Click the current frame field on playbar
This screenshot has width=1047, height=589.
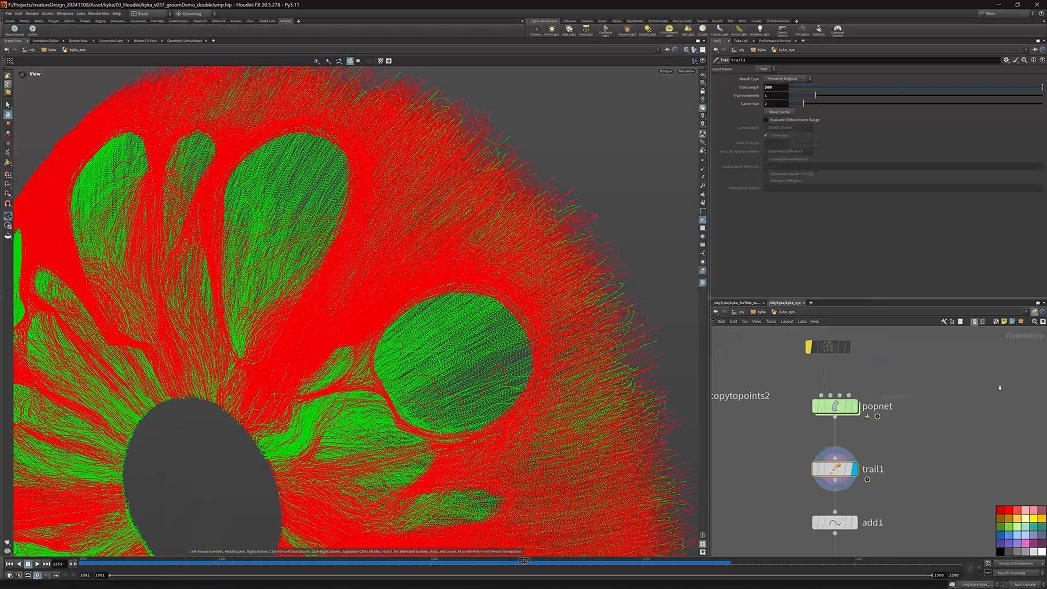tap(59, 564)
